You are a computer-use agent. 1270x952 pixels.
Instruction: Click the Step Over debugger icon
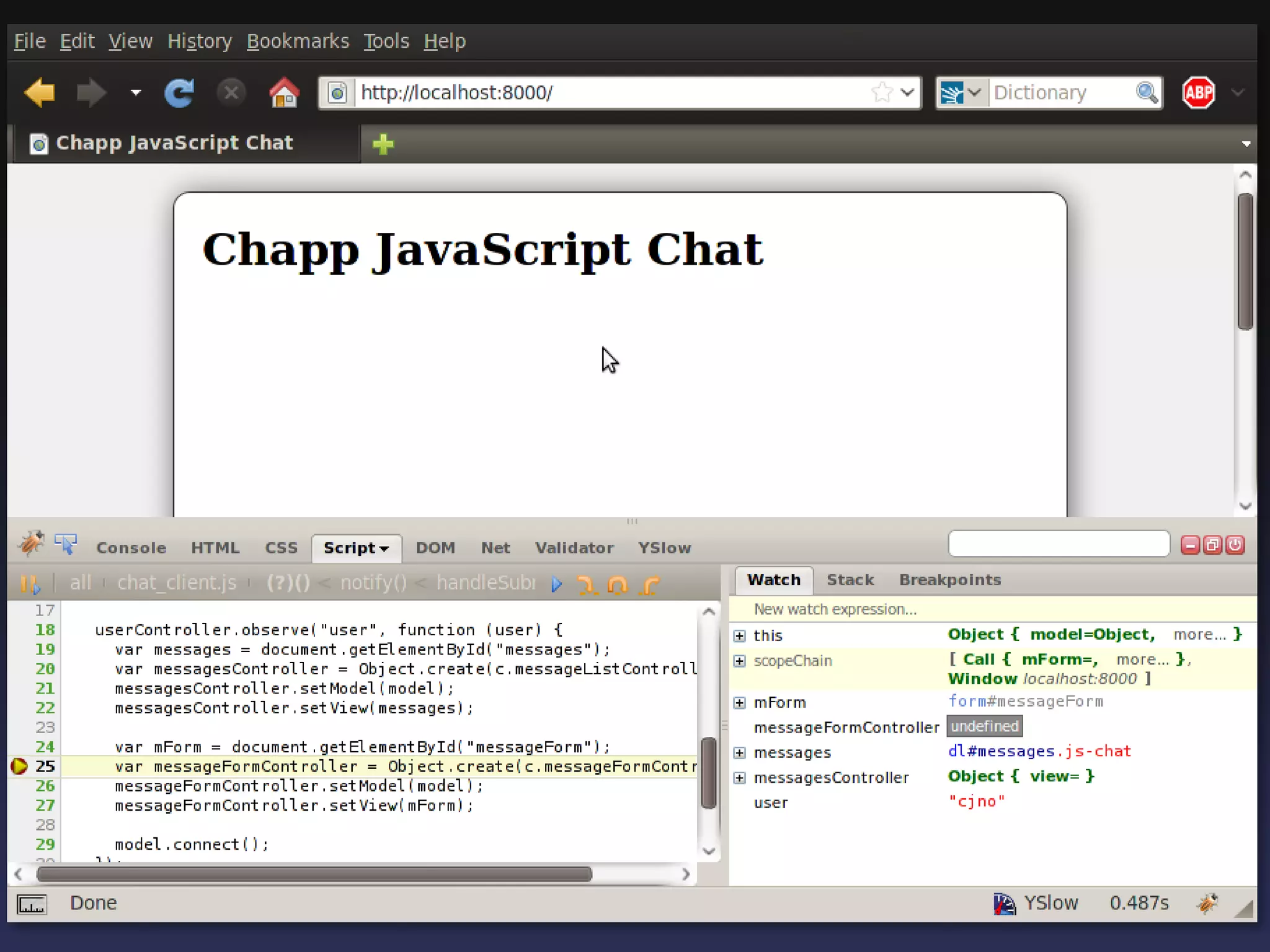click(x=617, y=584)
